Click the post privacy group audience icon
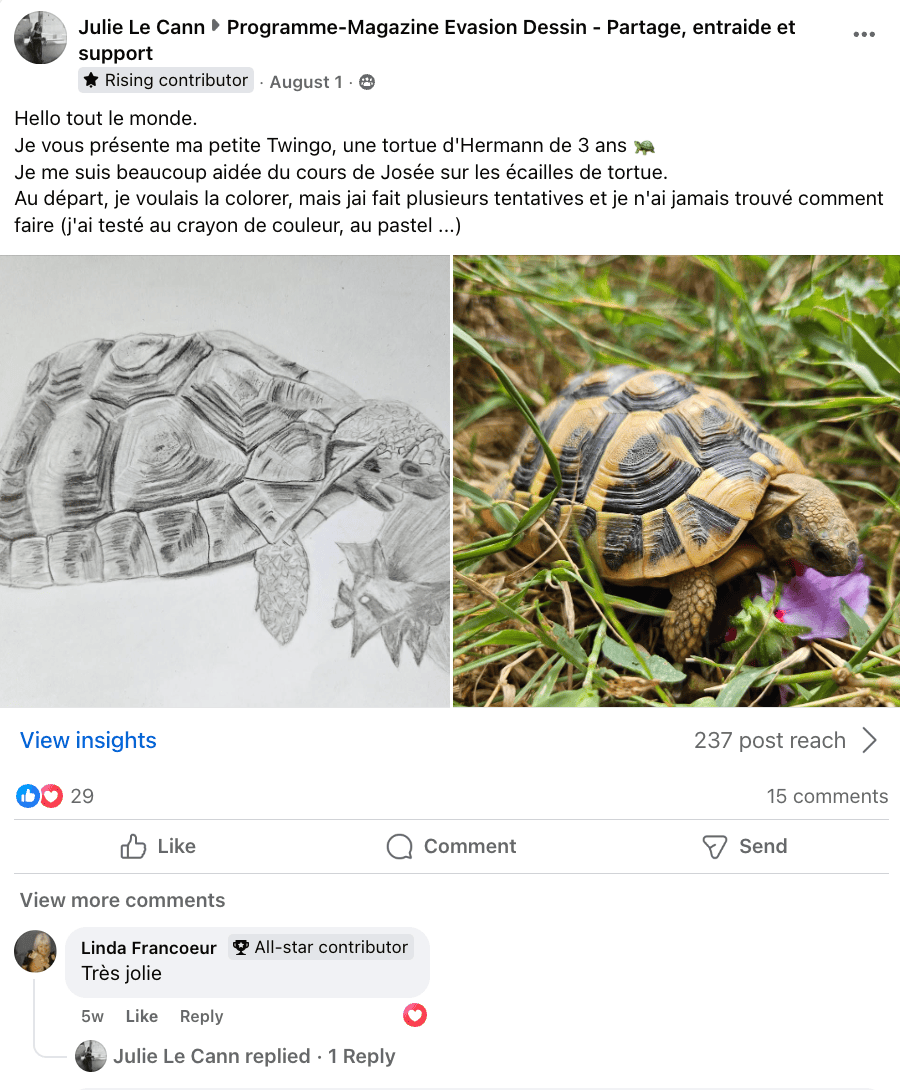The width and height of the screenshot is (900, 1090). pos(367,82)
